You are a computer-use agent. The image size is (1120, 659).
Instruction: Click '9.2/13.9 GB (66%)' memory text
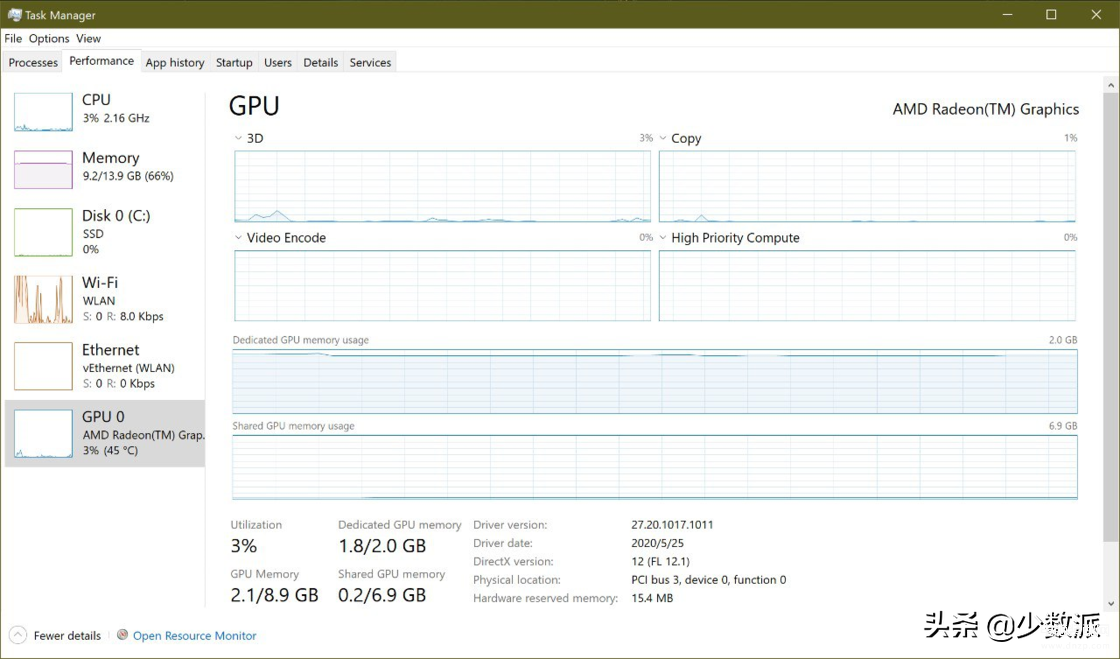pos(128,176)
